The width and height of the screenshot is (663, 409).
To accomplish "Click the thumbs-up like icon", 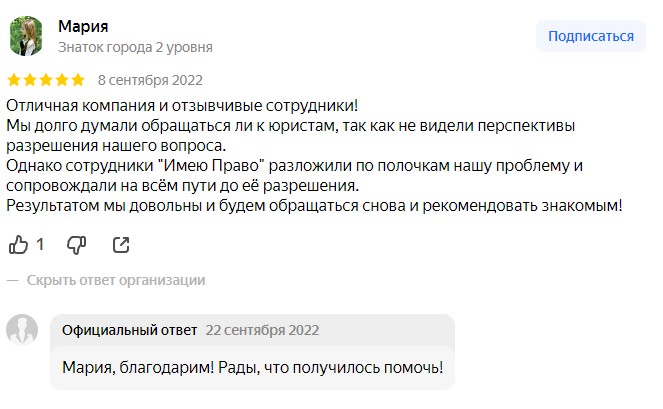I will click(18, 244).
